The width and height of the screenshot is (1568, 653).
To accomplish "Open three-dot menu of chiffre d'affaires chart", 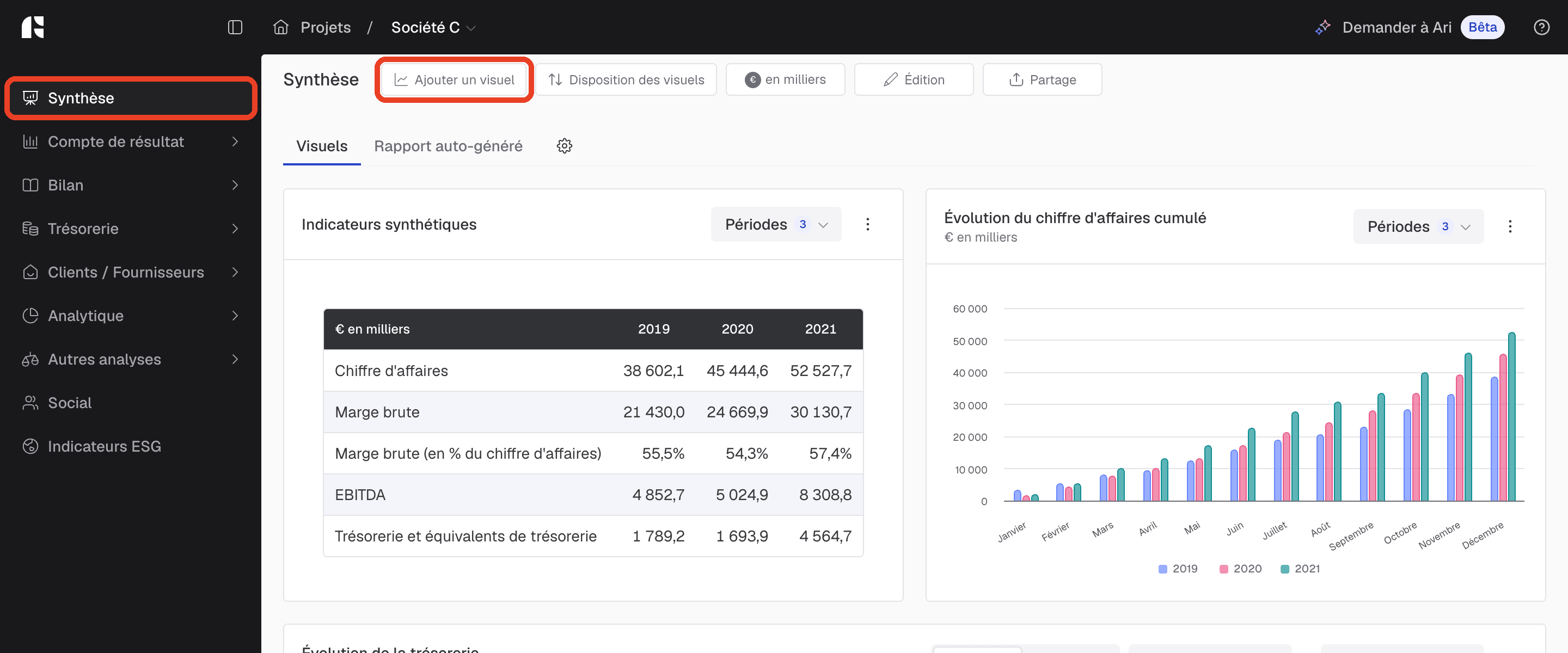I will pos(1510,226).
